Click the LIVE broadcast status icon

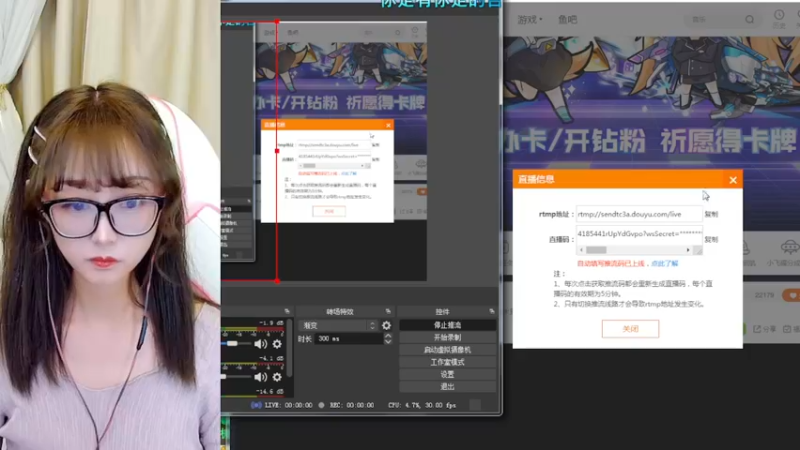pos(256,405)
